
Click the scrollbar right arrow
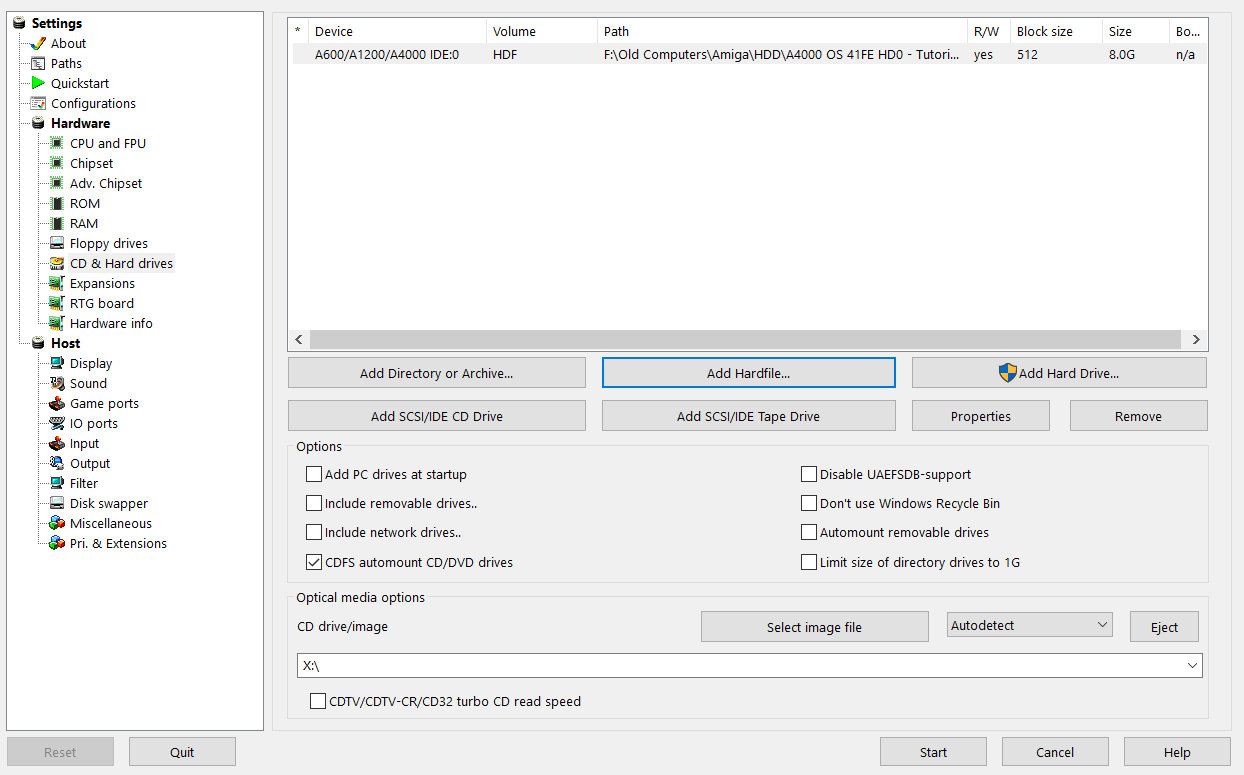[1197, 340]
